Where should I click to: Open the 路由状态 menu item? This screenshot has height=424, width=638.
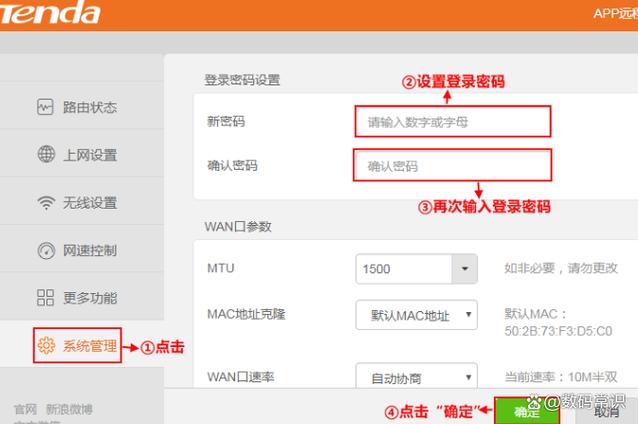point(81,107)
